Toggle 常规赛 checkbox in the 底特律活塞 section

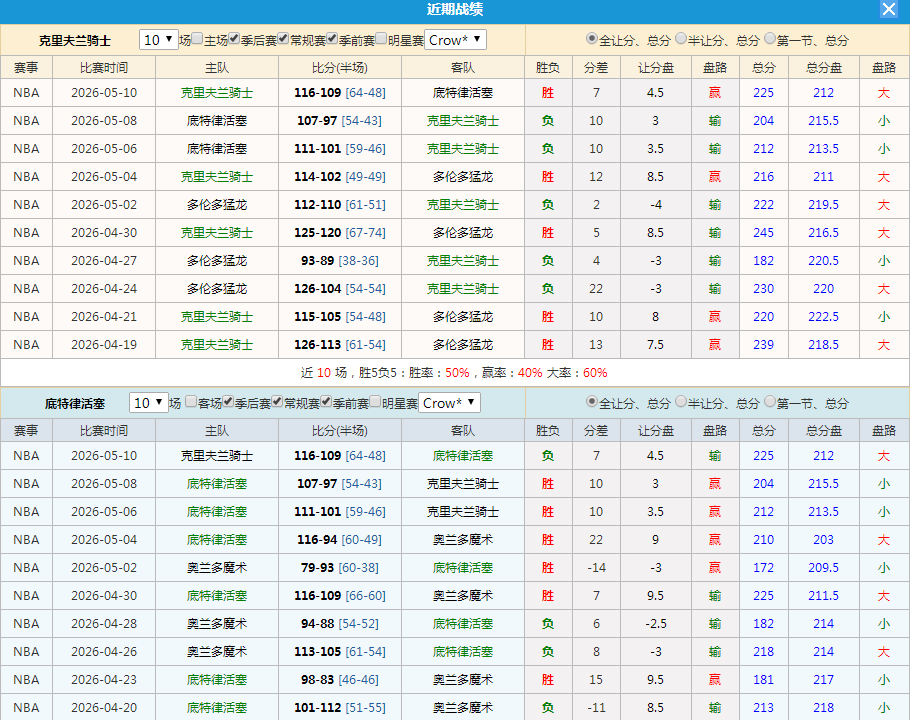tap(277, 401)
